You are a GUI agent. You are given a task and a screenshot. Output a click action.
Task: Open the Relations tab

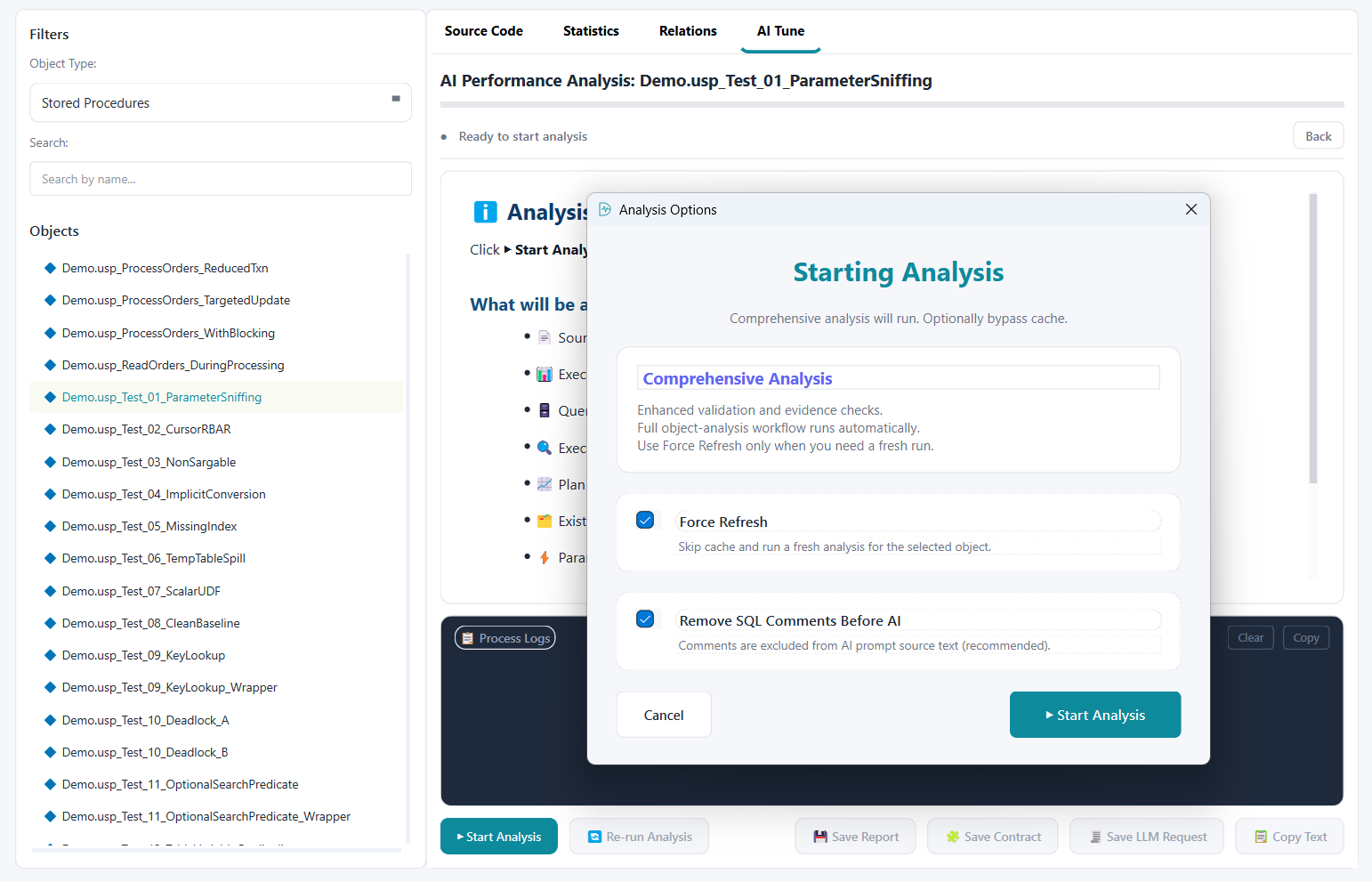click(688, 31)
